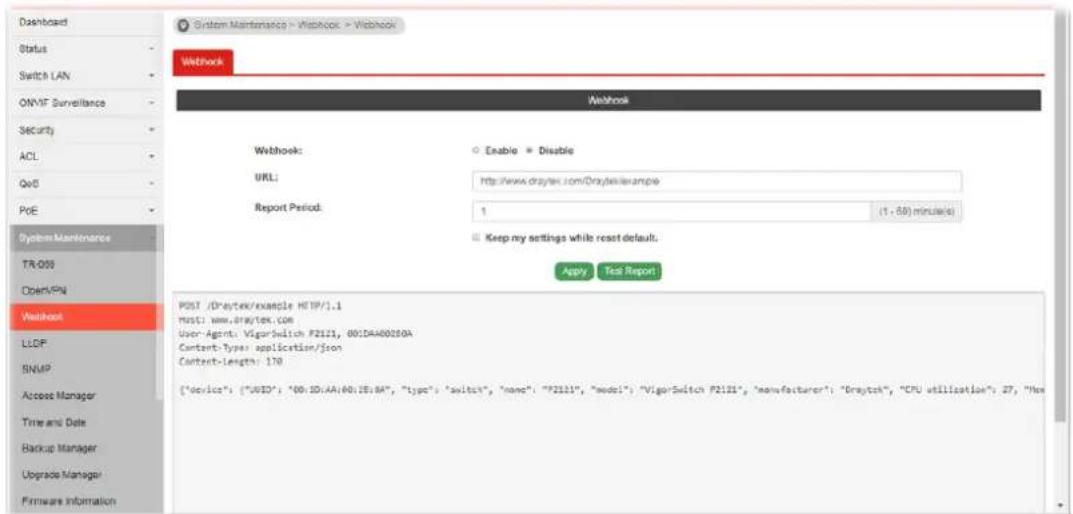Select the Disable radio button for Webhook
Screen dimensions: 1073x514
[x=528, y=151]
